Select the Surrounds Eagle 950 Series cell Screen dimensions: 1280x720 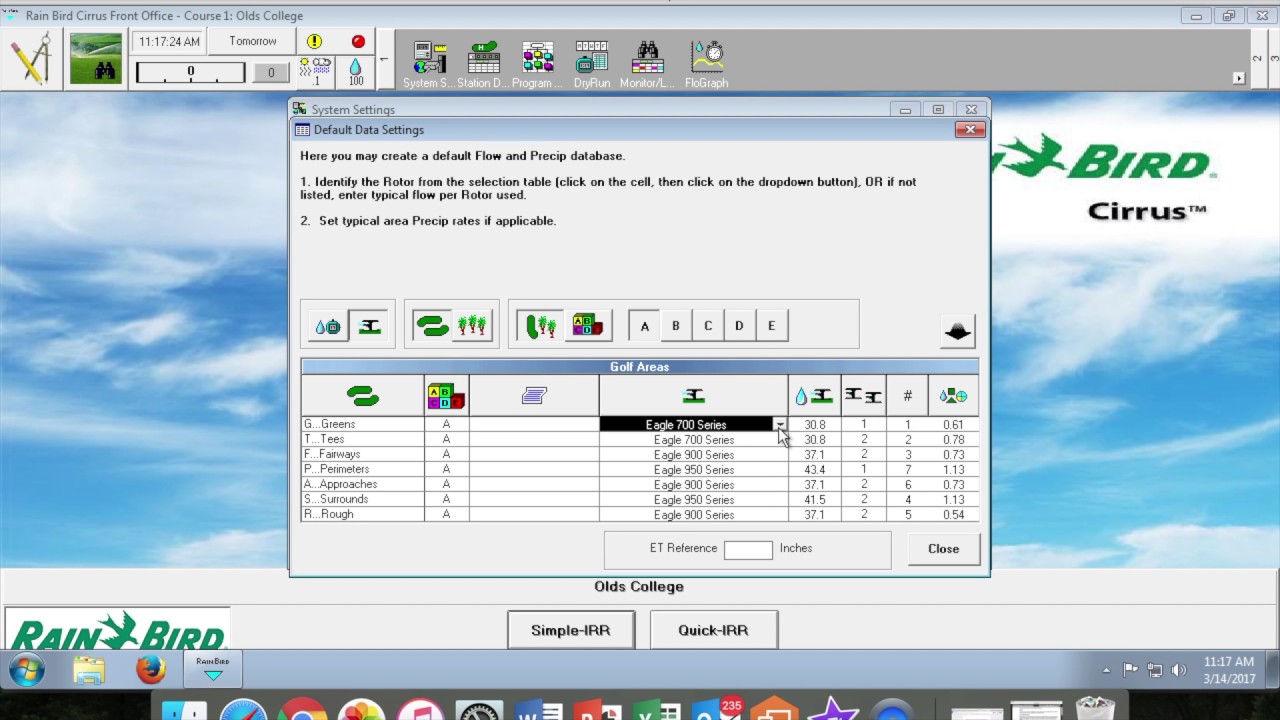click(693, 500)
